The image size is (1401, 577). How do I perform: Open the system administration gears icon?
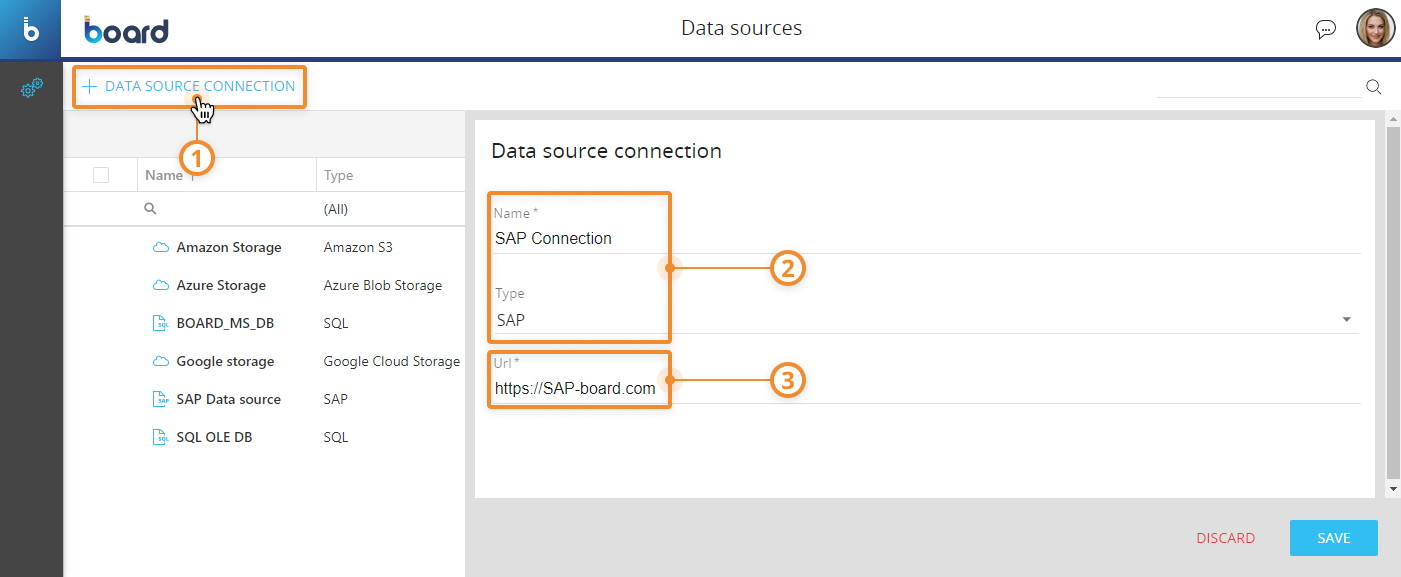pyautogui.click(x=32, y=89)
